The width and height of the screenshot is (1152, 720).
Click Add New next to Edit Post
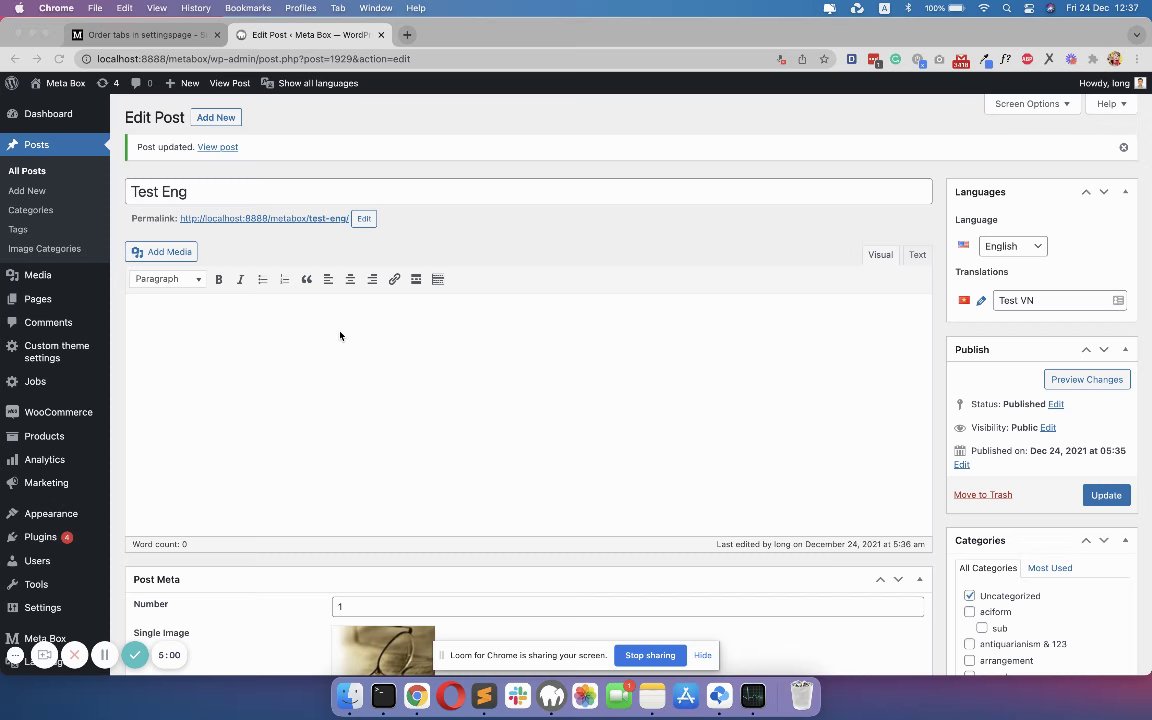216,118
